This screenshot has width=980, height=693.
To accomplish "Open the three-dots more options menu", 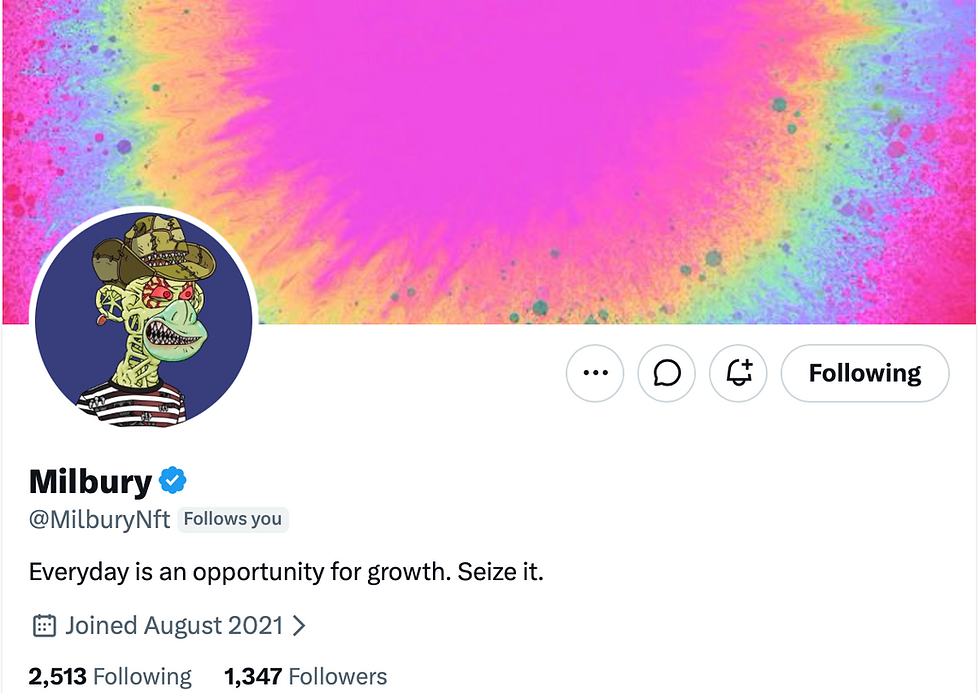I will point(595,373).
